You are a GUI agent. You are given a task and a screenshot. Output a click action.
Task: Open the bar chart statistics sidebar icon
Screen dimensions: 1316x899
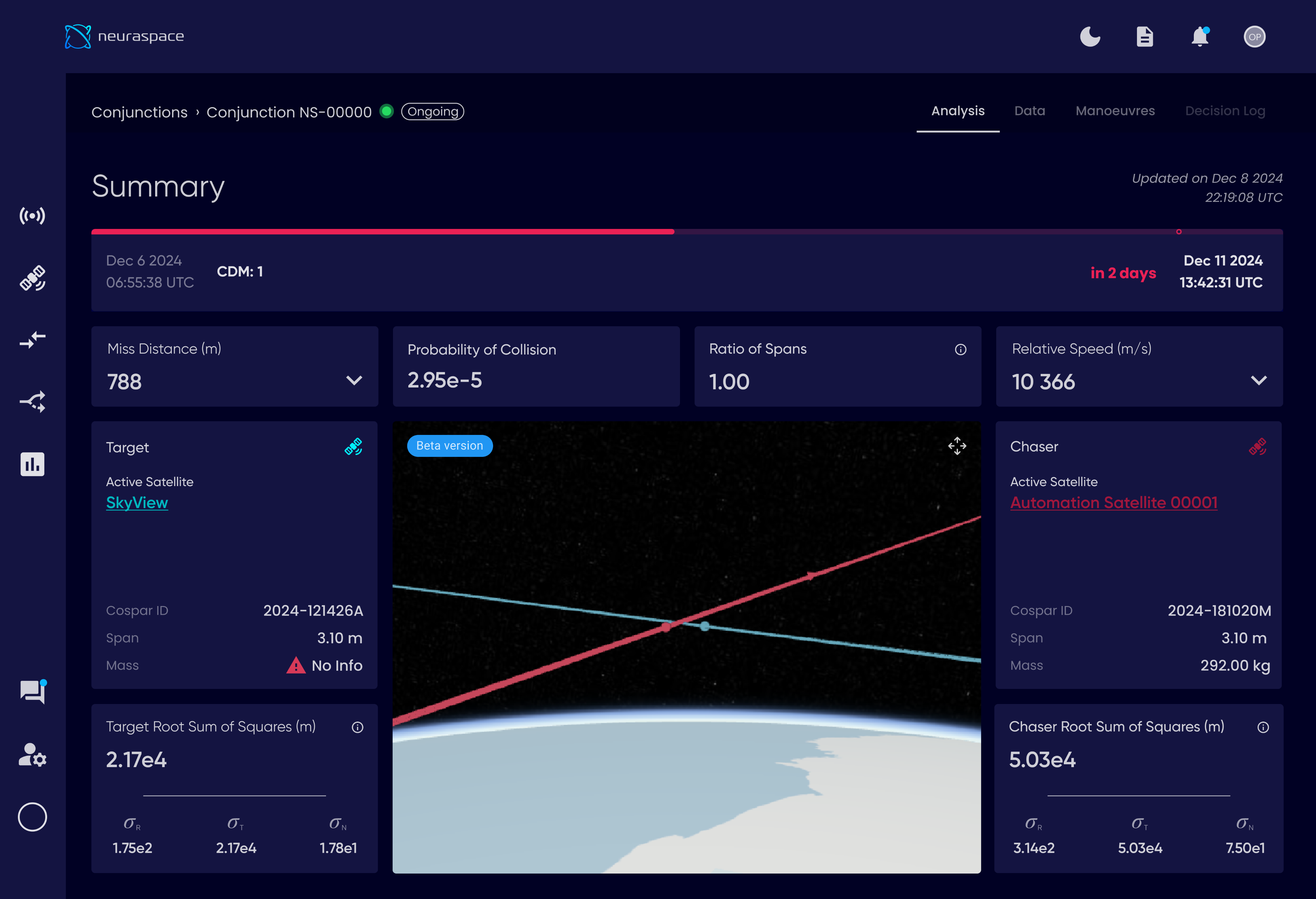click(32, 464)
